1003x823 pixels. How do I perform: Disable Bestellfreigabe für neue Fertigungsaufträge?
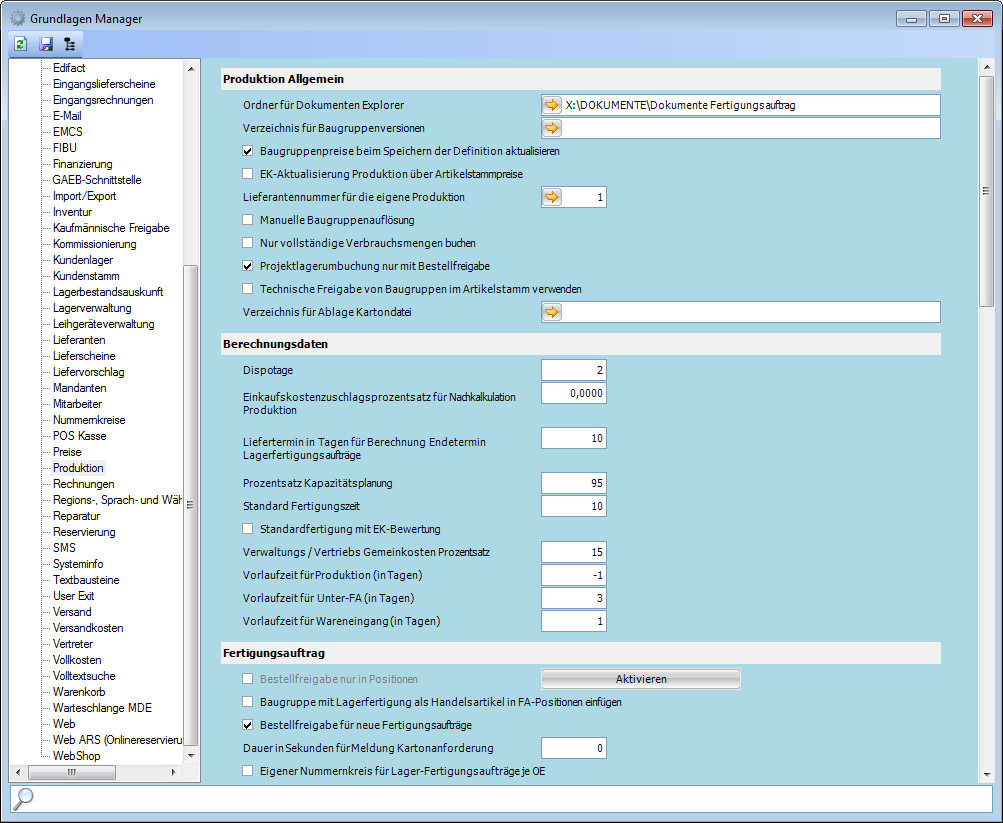tap(248, 725)
